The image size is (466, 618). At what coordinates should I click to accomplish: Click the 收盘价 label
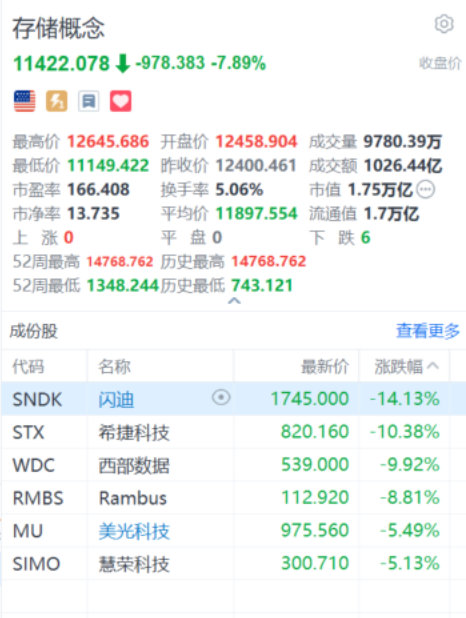click(440, 63)
